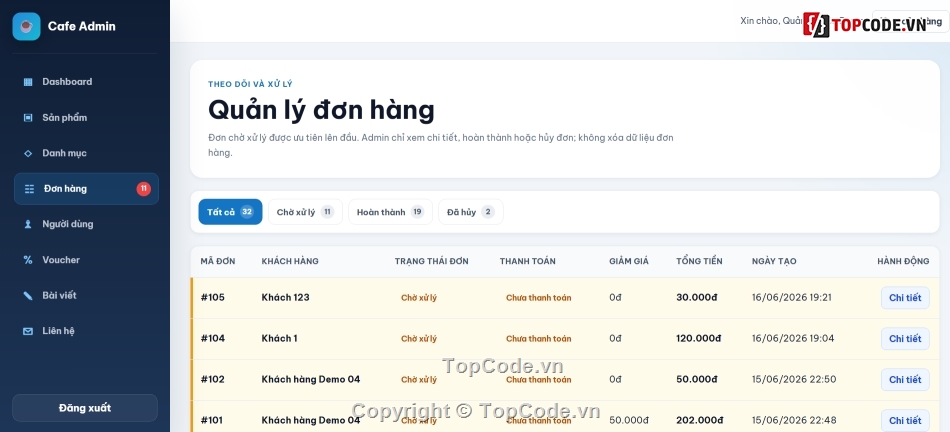Image resolution: width=950 pixels, height=432 pixels.
Task: Click the KHÁCH HÀNG column header
Action: (290, 262)
